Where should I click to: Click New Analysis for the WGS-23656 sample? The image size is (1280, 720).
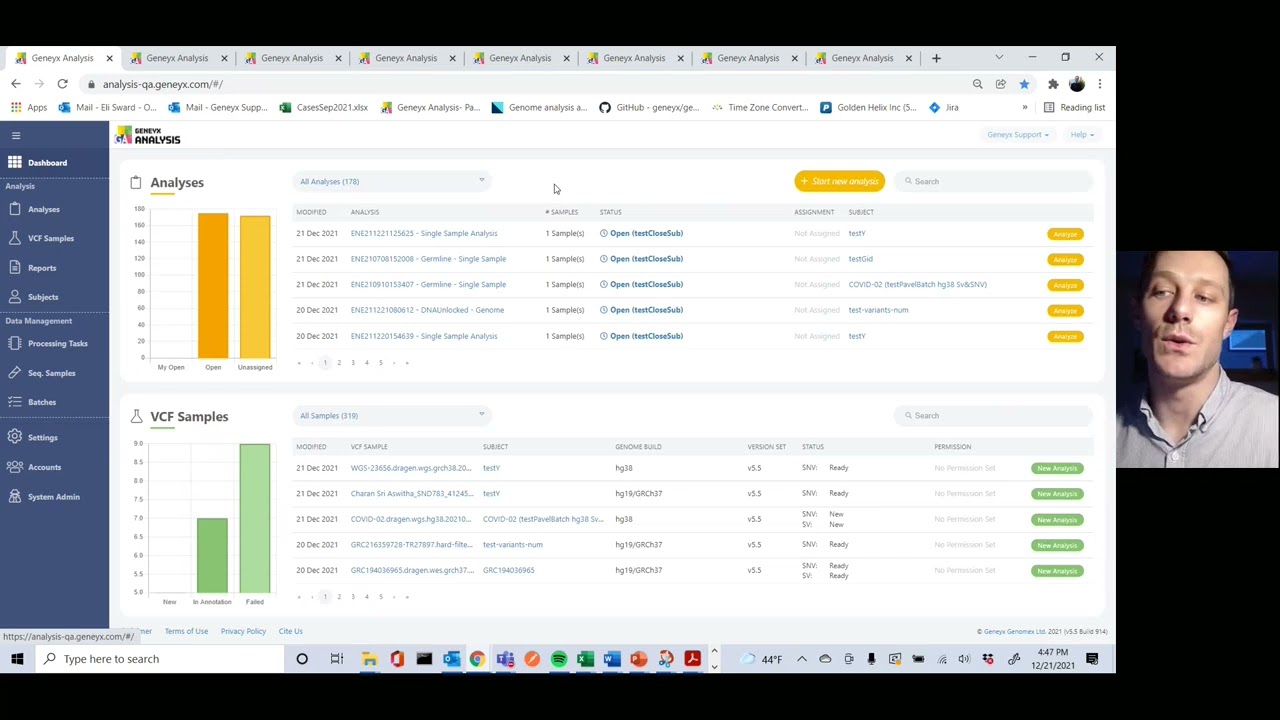pyautogui.click(x=1057, y=469)
